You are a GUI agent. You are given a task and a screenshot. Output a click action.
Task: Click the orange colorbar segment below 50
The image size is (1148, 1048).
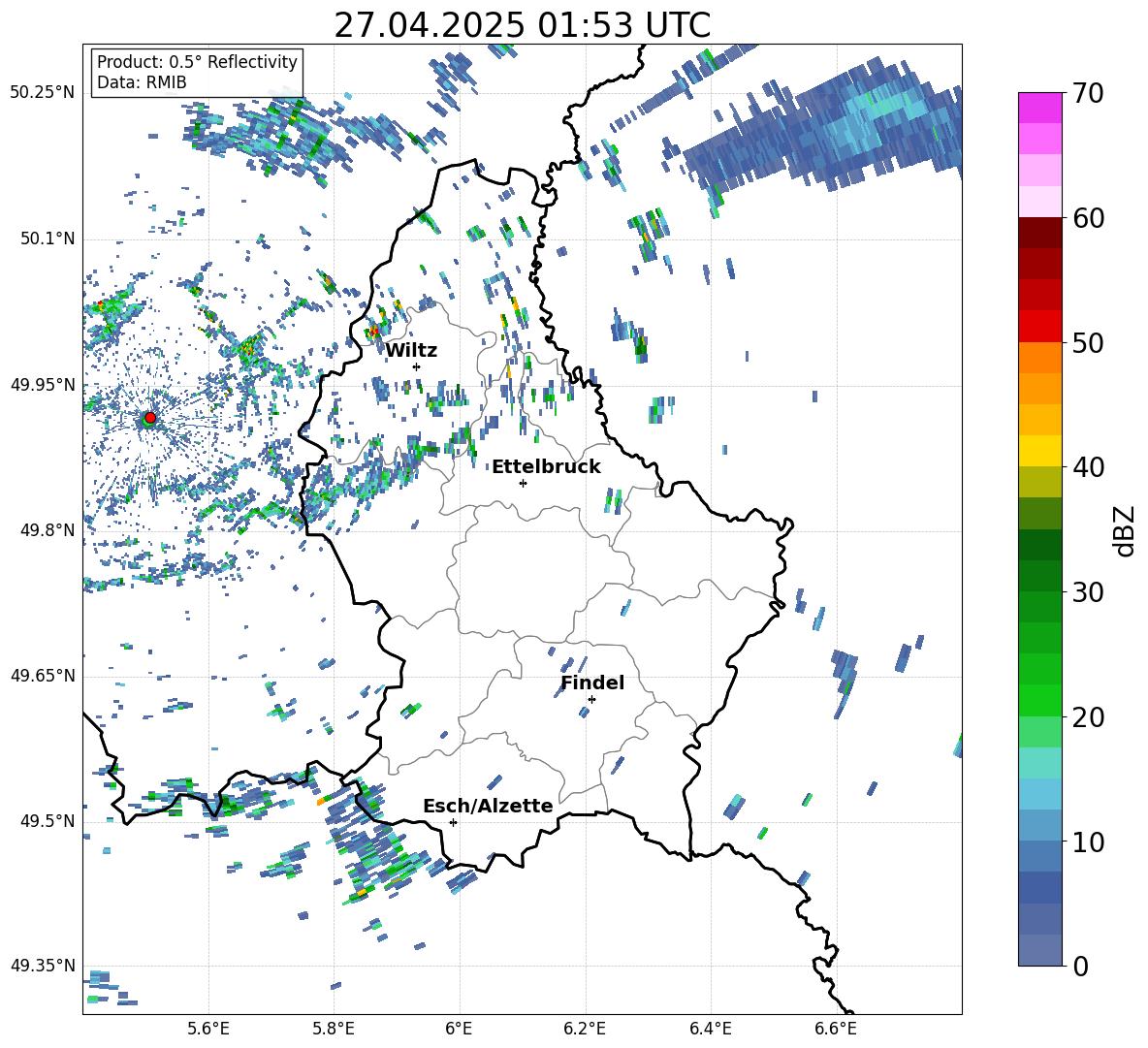(x=1039, y=358)
